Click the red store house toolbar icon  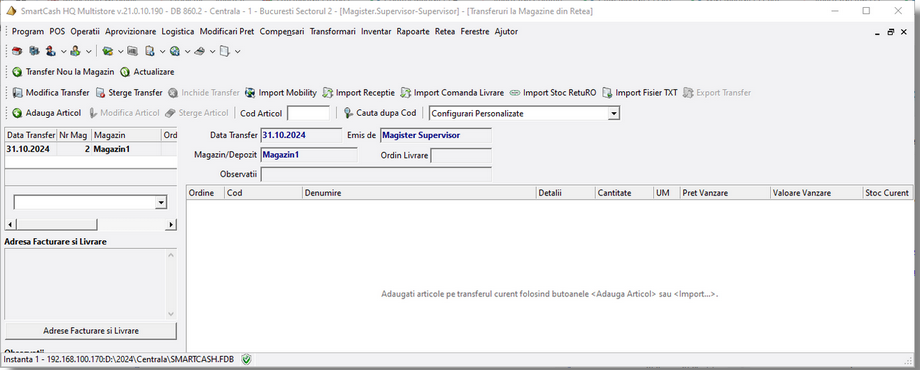pos(16,52)
